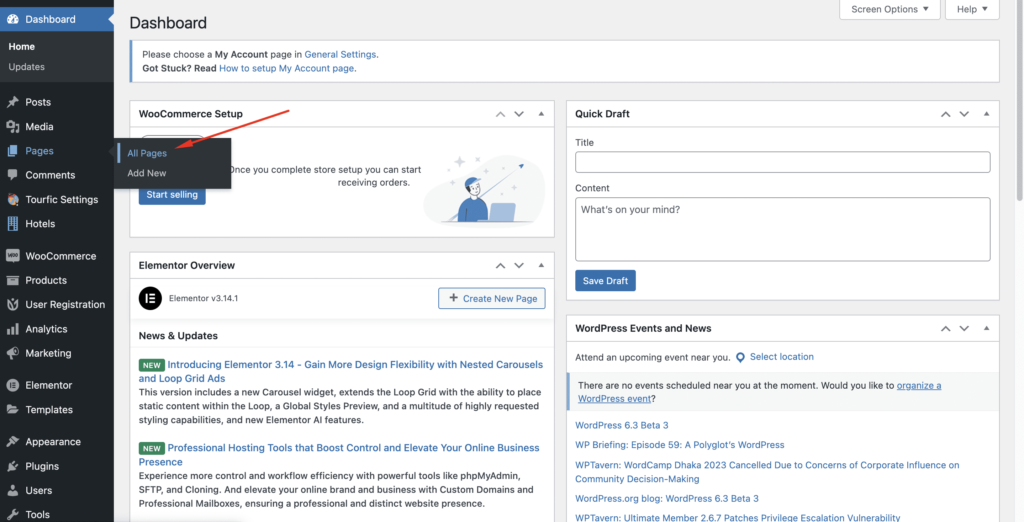Click the Save Draft button
This screenshot has height=522, width=1024.
605,281
